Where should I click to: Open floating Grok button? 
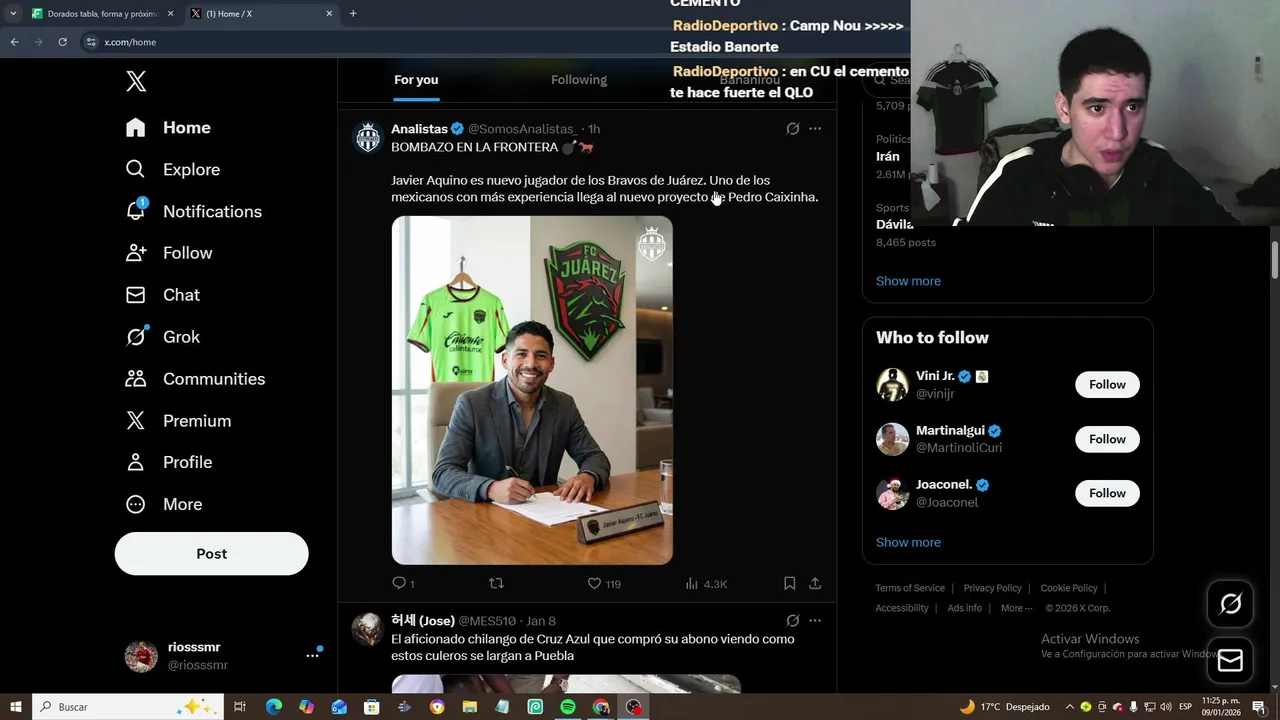[1230, 604]
